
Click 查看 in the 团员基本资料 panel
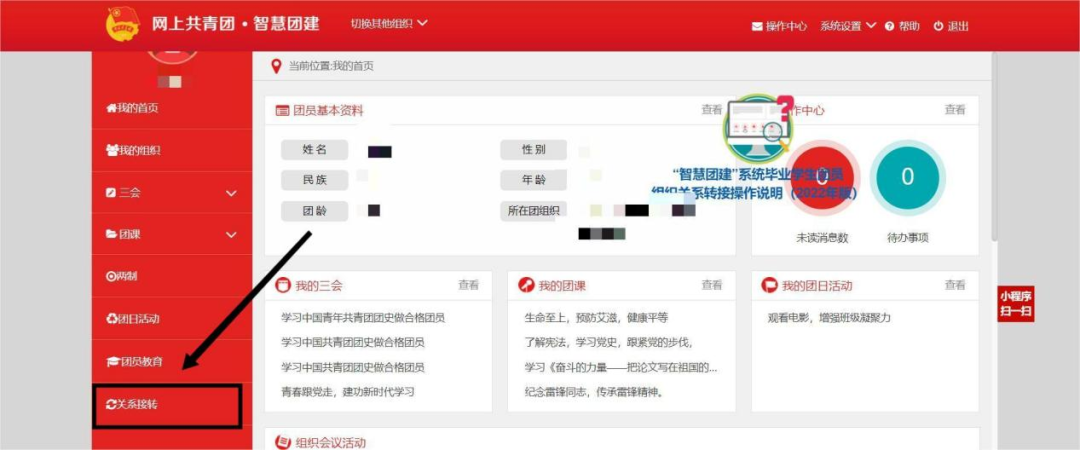click(712, 110)
